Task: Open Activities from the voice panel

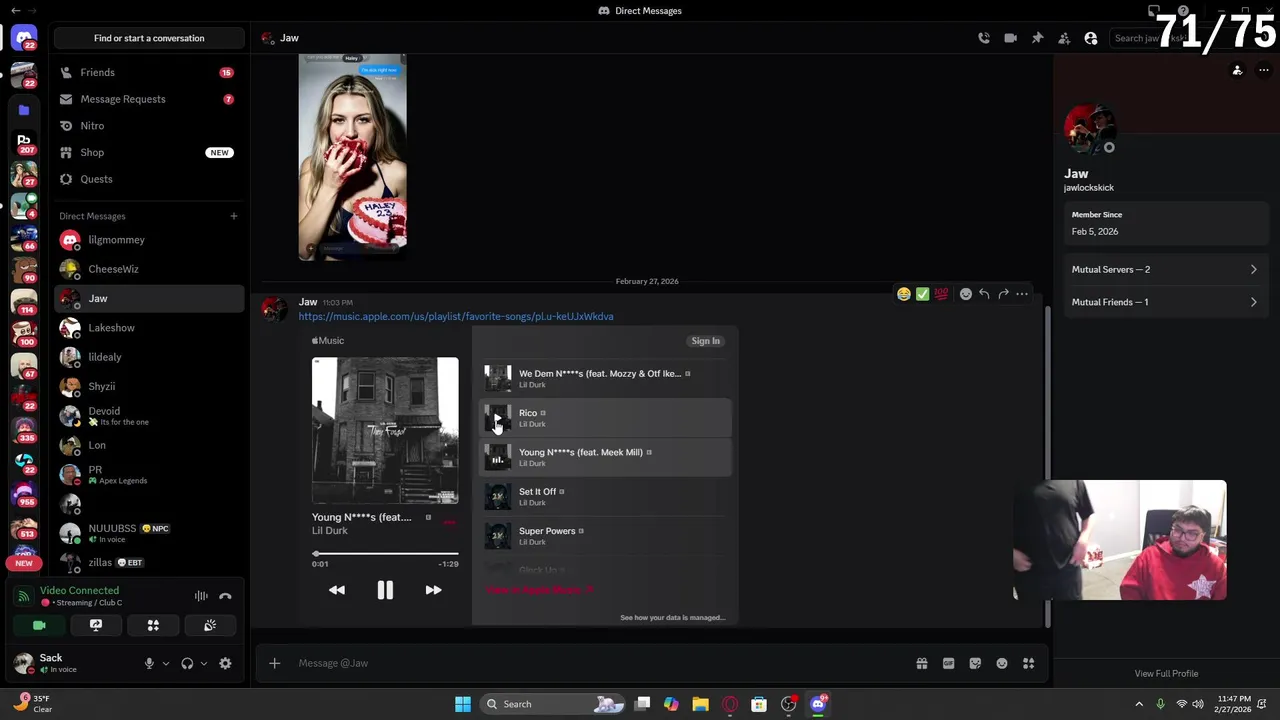Action: pyautogui.click(x=153, y=625)
